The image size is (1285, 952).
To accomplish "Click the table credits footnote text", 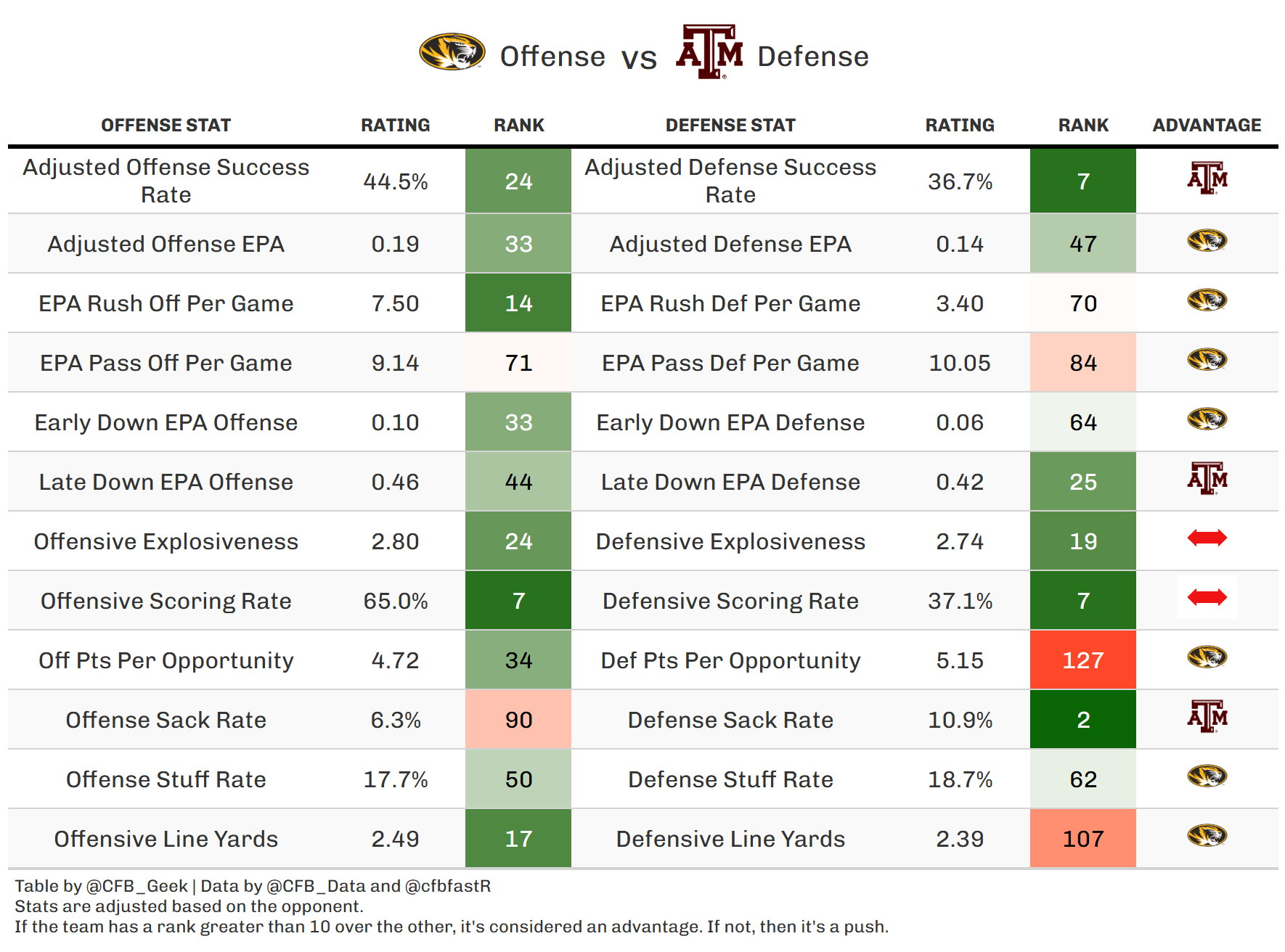I will pyautogui.click(x=253, y=886).
